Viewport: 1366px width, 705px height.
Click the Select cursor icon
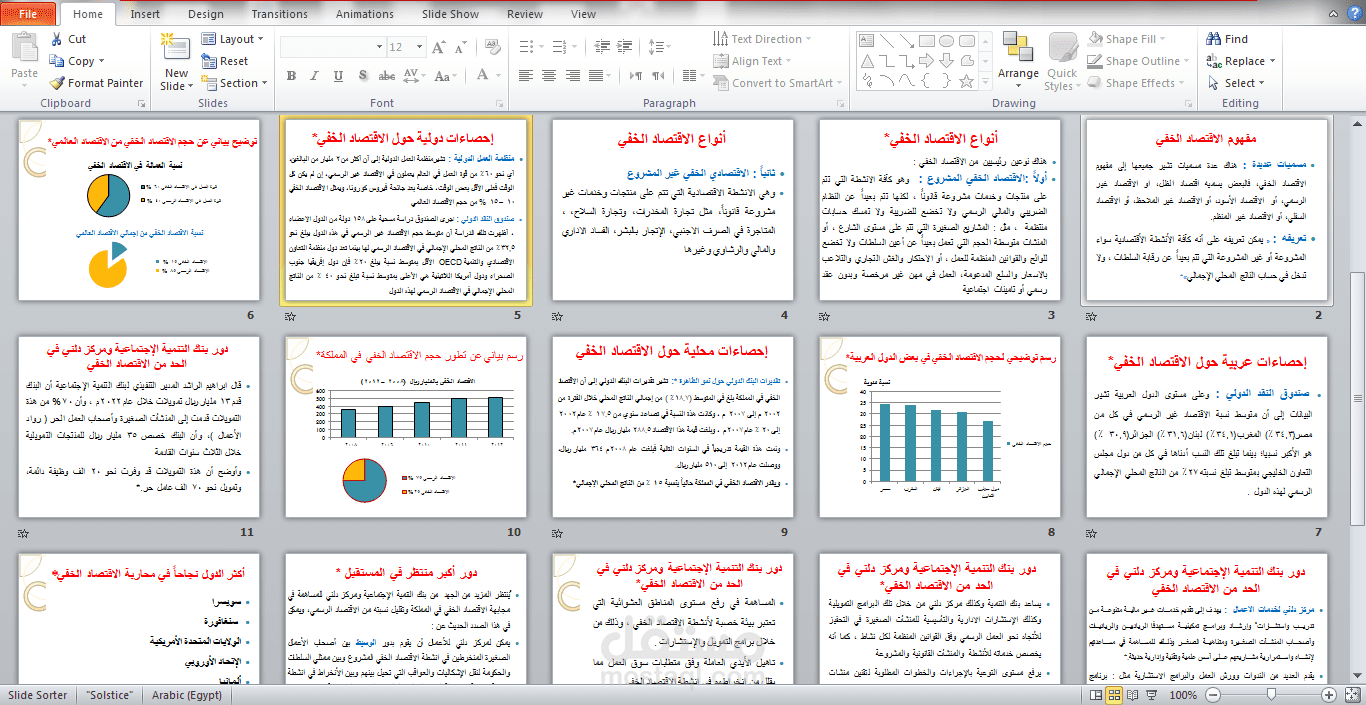[1213, 83]
